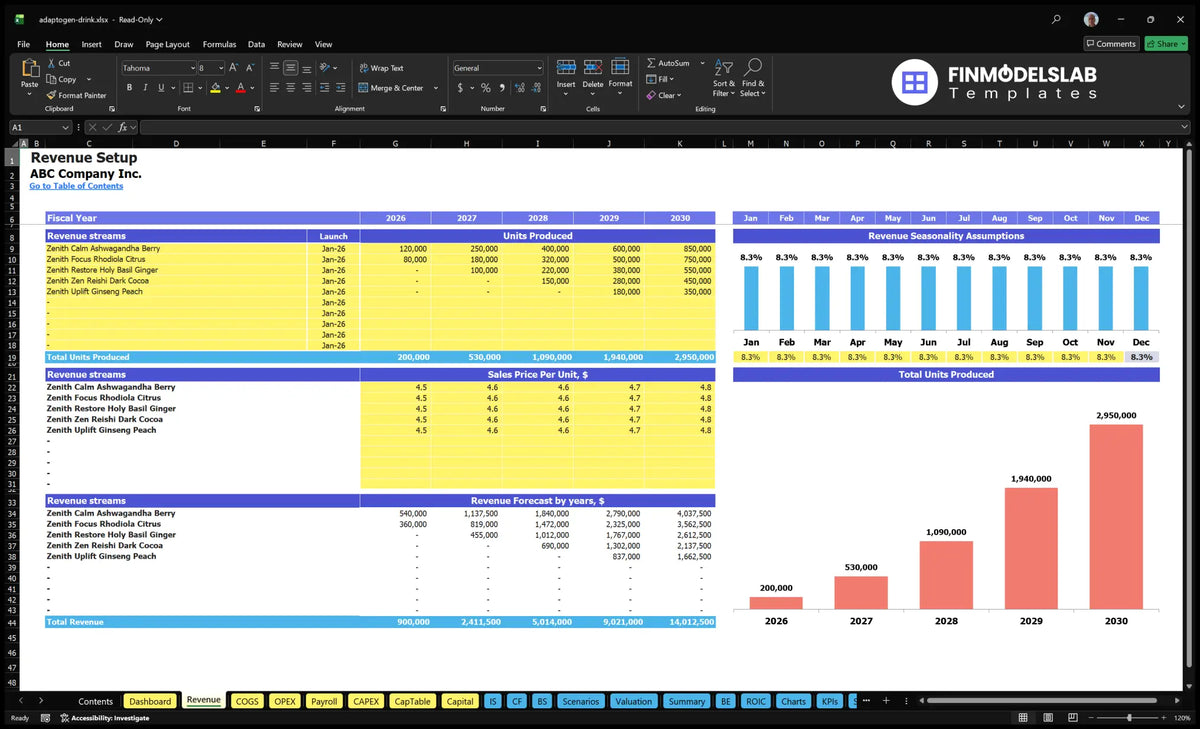
Task: Click Insert Function fx icon
Action: coord(123,127)
